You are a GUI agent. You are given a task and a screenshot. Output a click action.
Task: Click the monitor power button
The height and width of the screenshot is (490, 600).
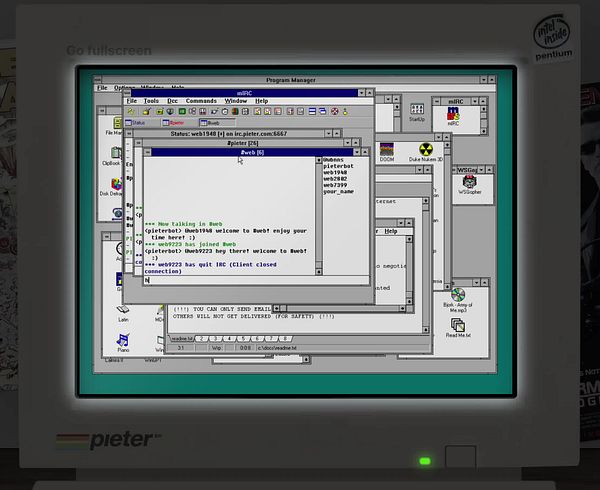coord(460,456)
